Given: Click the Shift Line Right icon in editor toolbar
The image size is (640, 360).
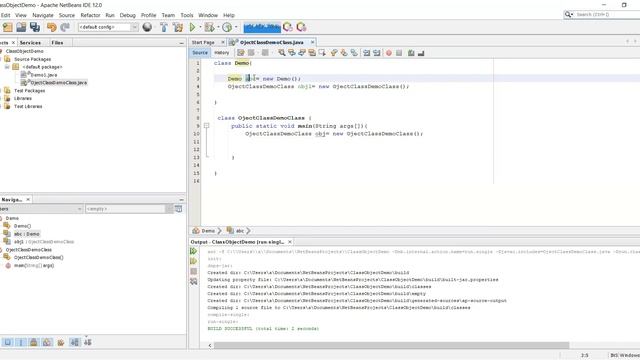Looking at the screenshot, I should (376, 53).
